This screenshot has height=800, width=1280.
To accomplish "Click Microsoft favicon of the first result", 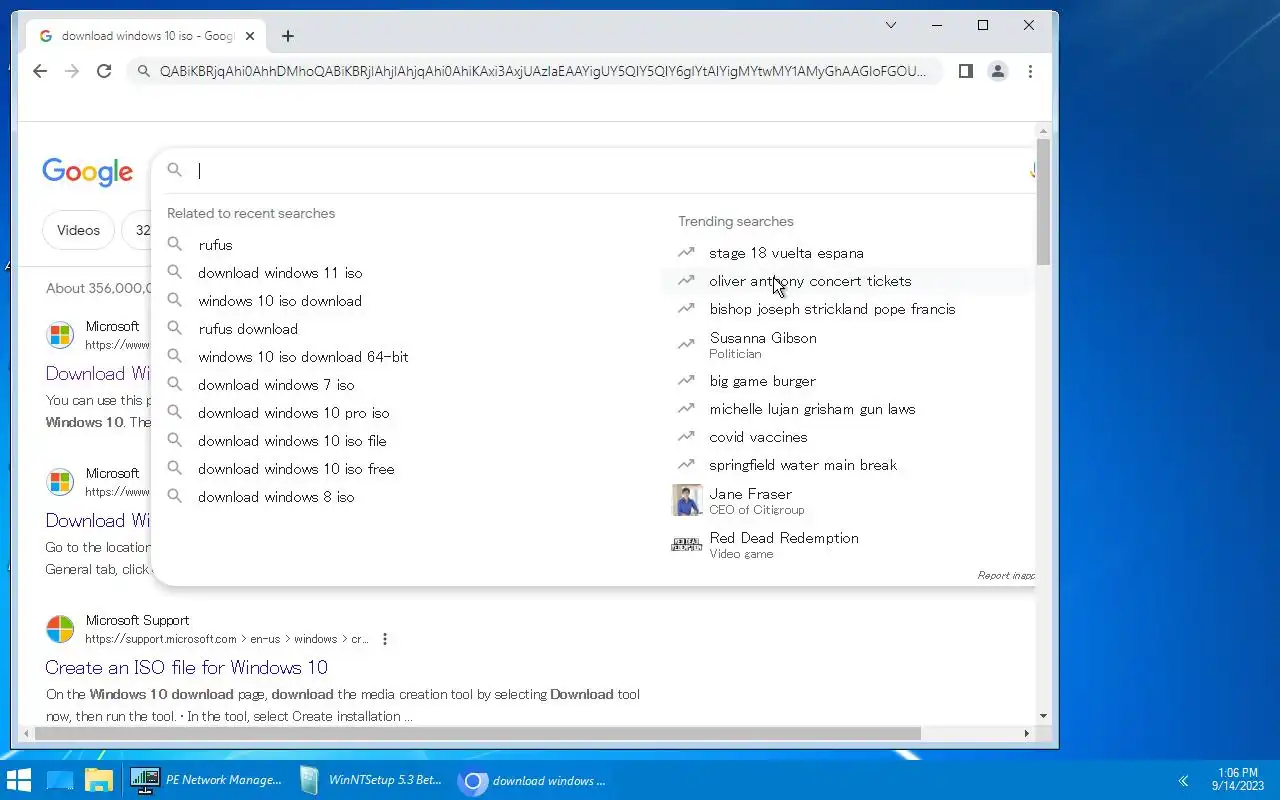I will click(60, 335).
